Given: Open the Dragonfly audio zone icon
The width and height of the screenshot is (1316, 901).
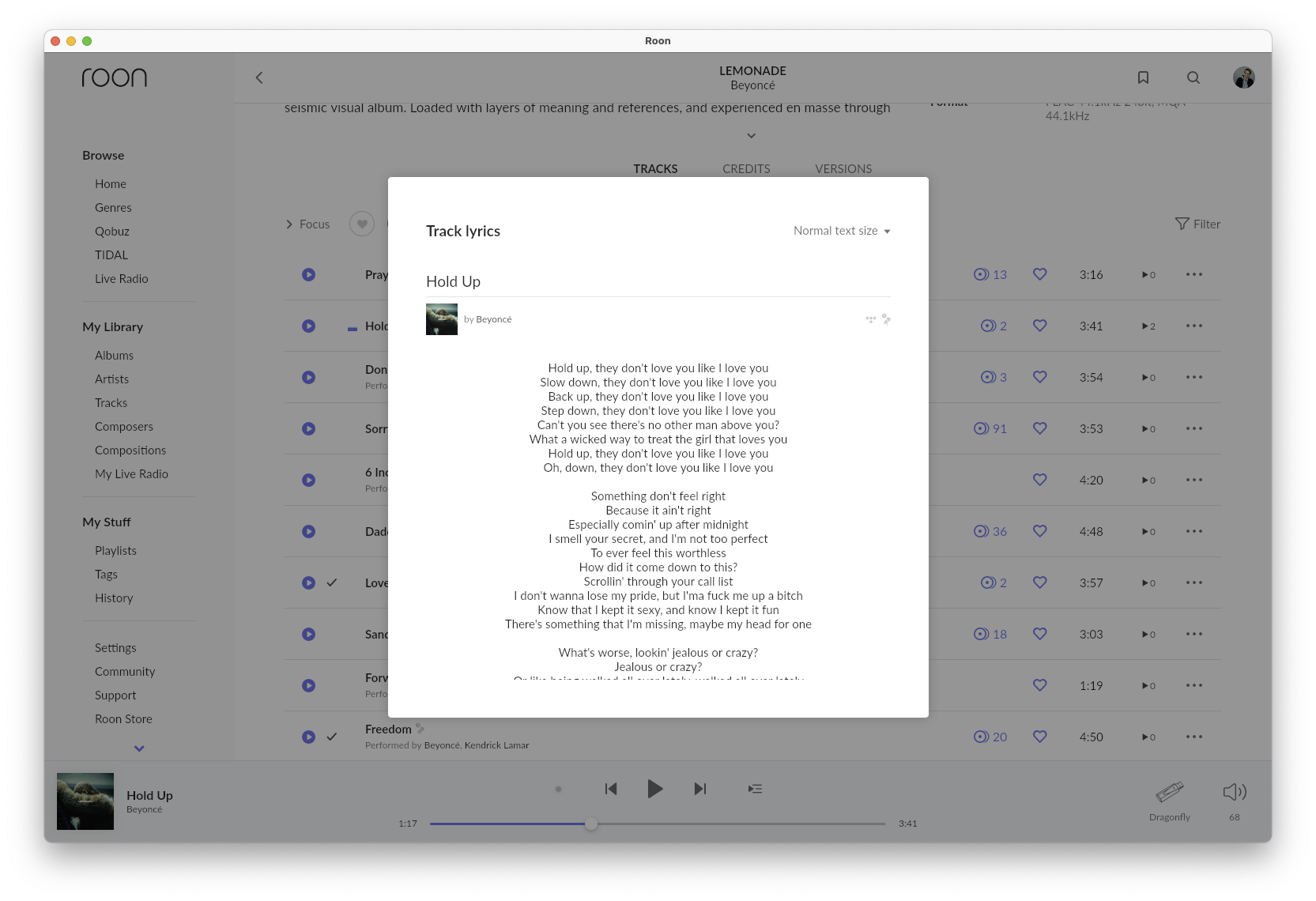Looking at the screenshot, I should point(1170,791).
